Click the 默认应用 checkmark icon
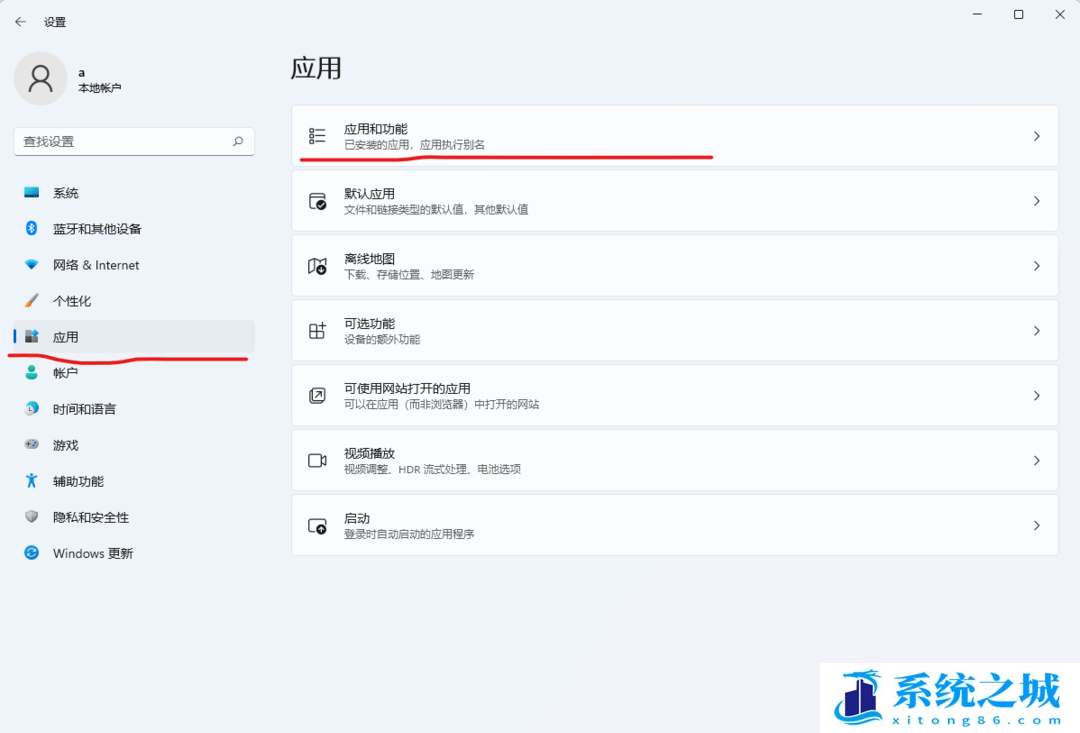This screenshot has width=1080, height=733. [317, 201]
